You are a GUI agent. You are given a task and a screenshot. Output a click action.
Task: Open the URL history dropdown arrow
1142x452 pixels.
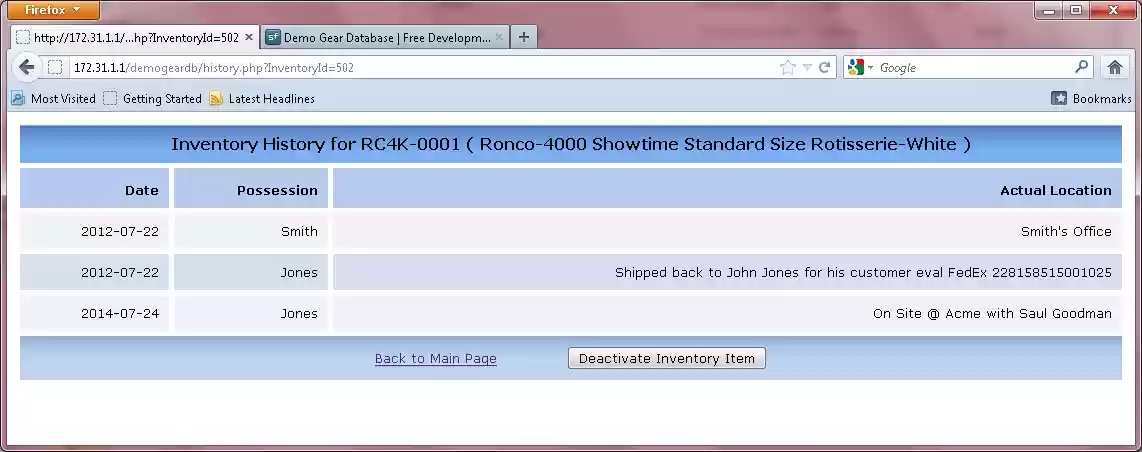[x=807, y=68]
